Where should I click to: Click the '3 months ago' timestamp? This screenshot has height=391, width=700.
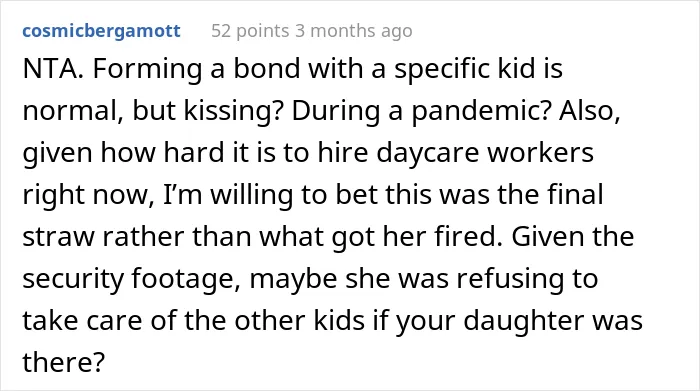354,31
